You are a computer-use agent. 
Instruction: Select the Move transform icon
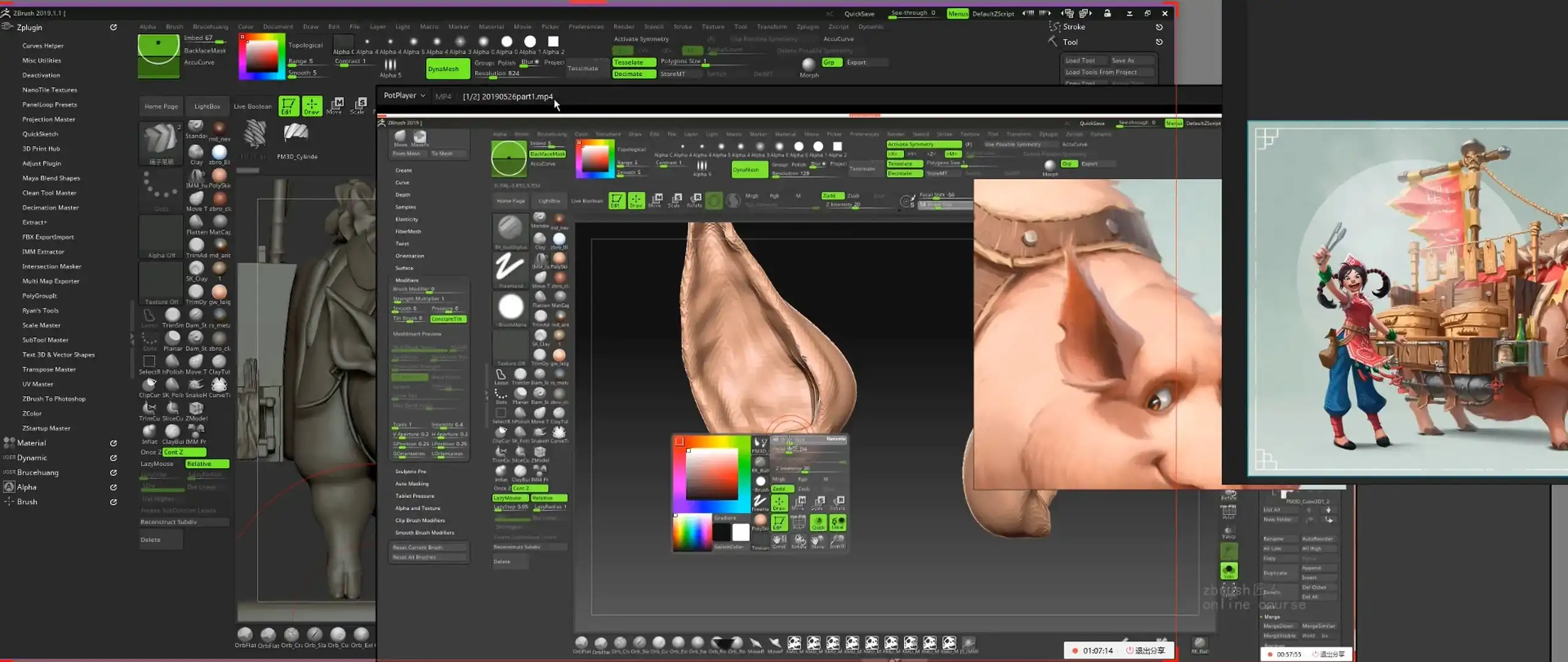tap(335, 105)
